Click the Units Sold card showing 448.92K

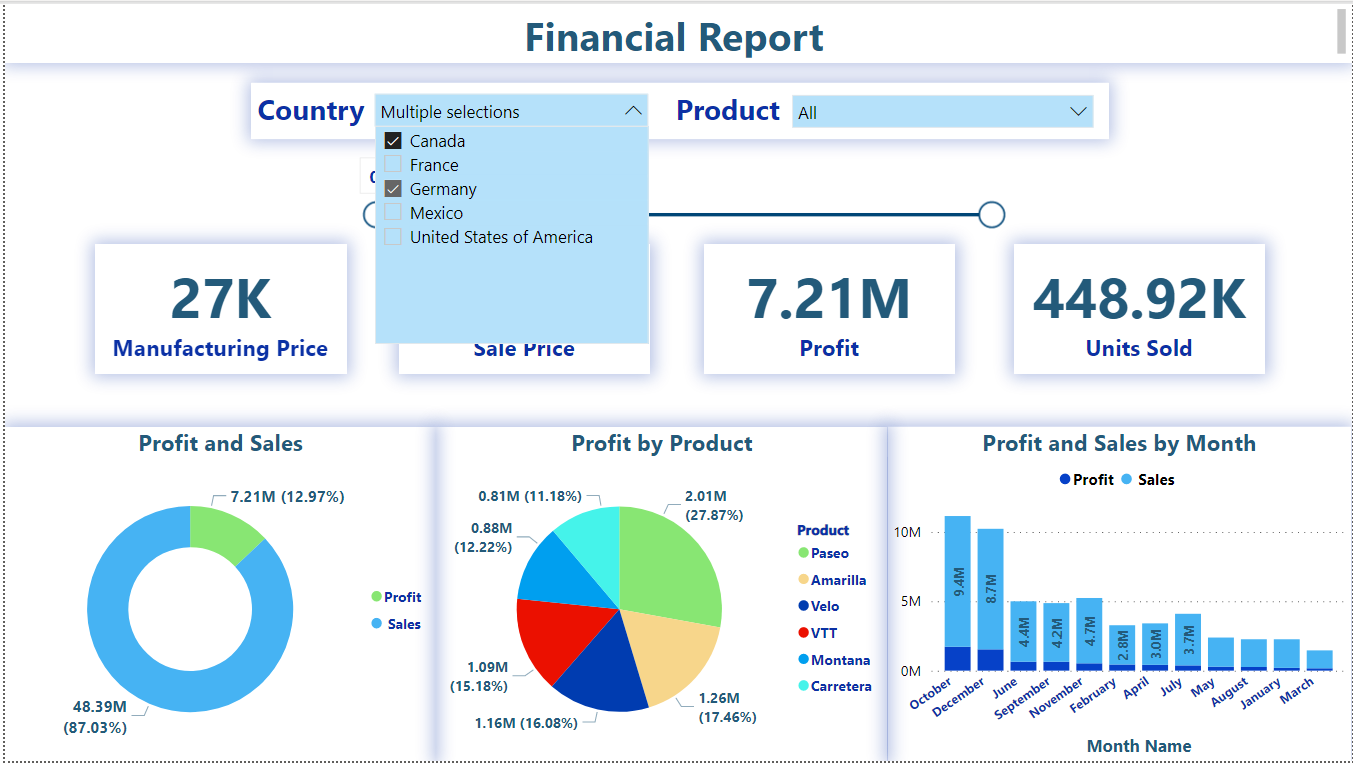click(1138, 306)
